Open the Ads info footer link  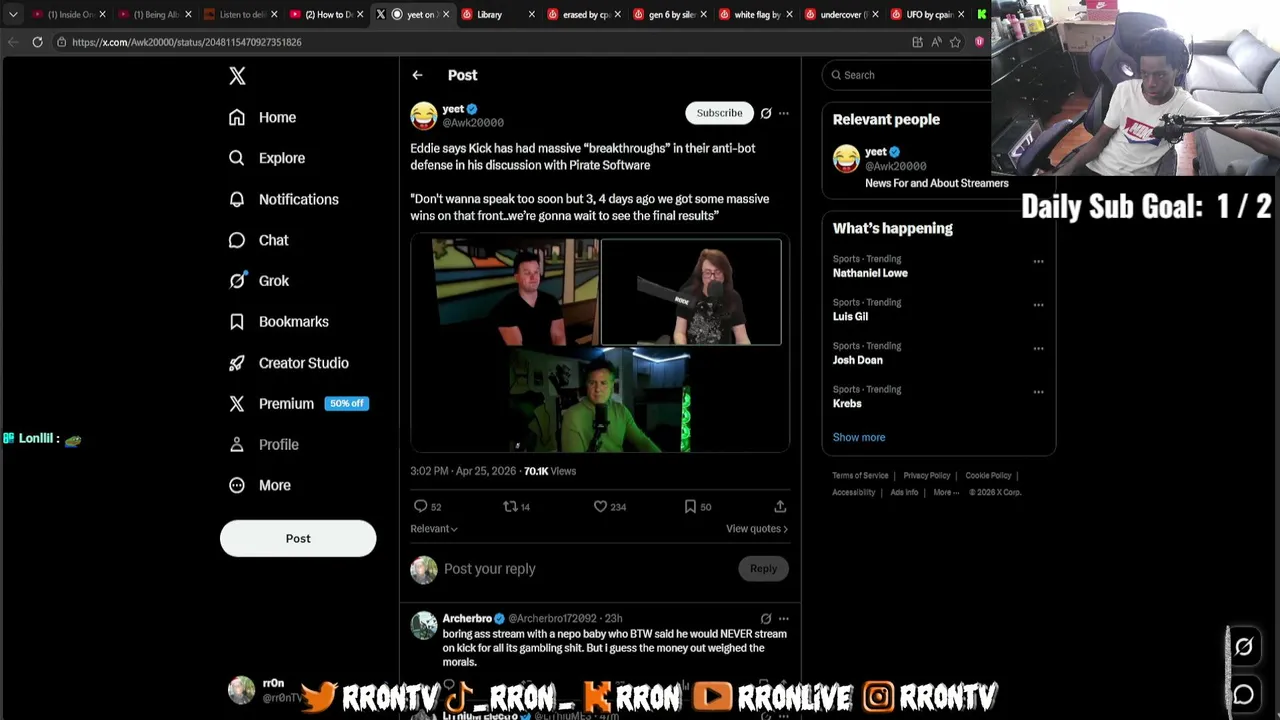pyautogui.click(x=904, y=492)
